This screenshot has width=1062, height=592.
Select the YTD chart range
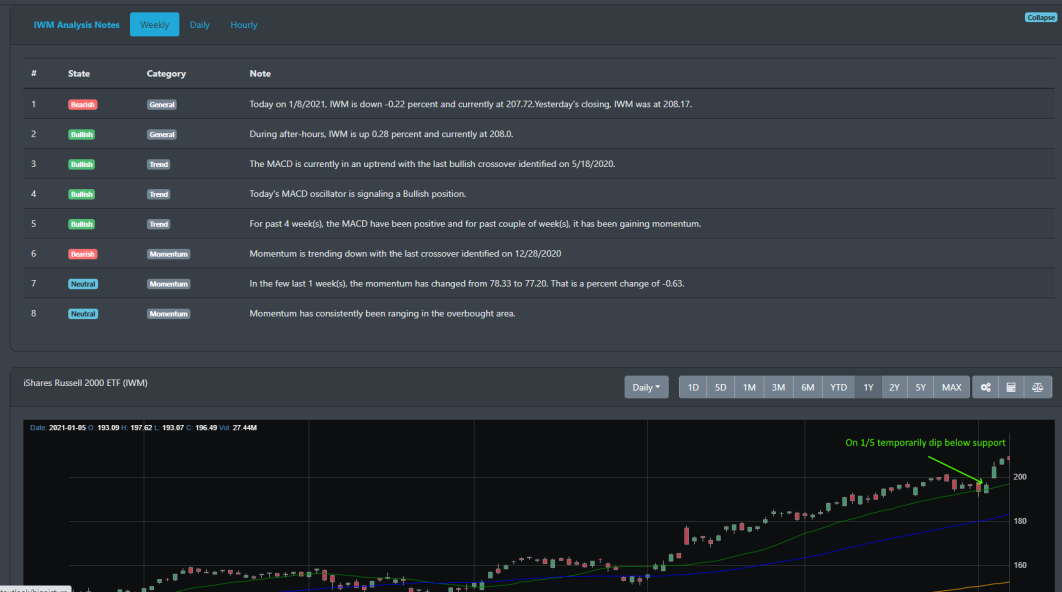click(x=838, y=387)
